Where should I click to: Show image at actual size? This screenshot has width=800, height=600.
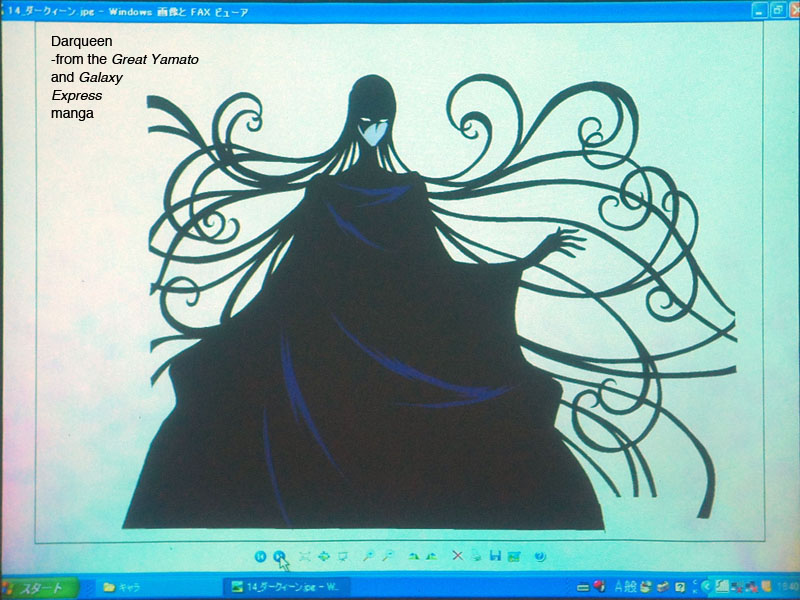coord(324,556)
